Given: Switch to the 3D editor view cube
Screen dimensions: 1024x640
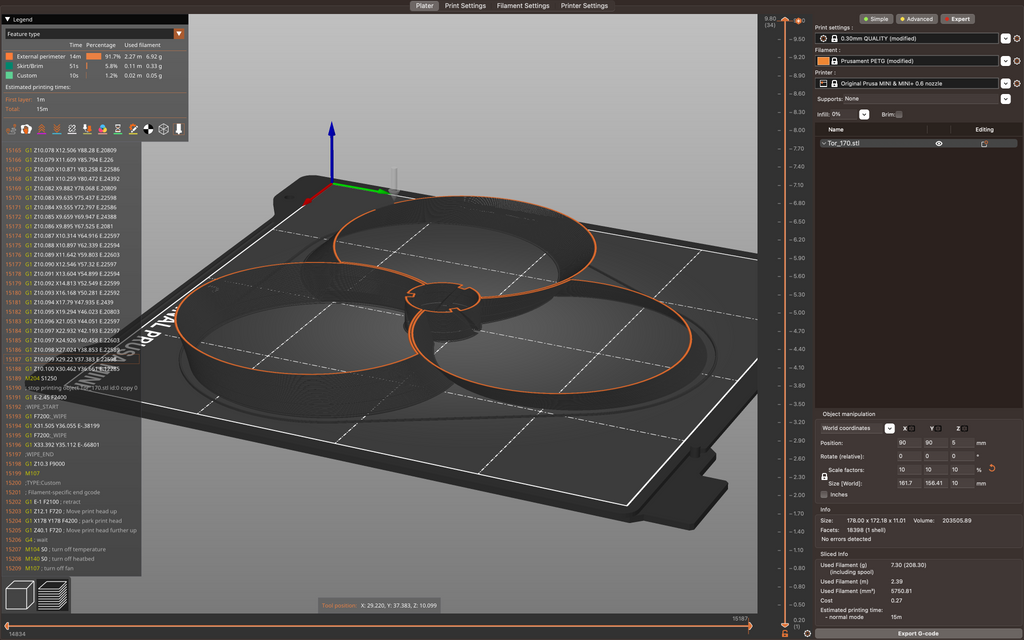Looking at the screenshot, I should point(19,596).
